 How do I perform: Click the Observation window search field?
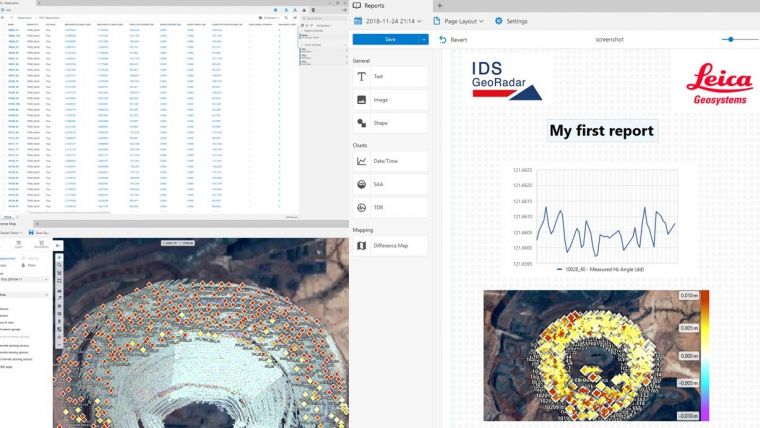point(322,18)
